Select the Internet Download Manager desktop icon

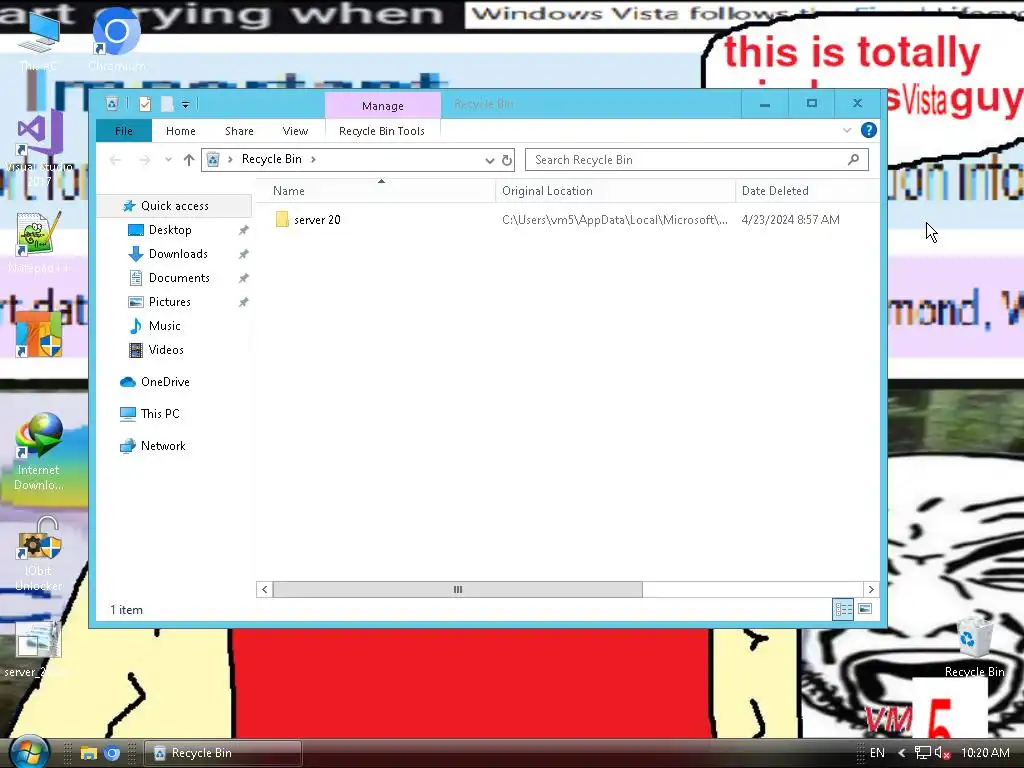(x=39, y=452)
